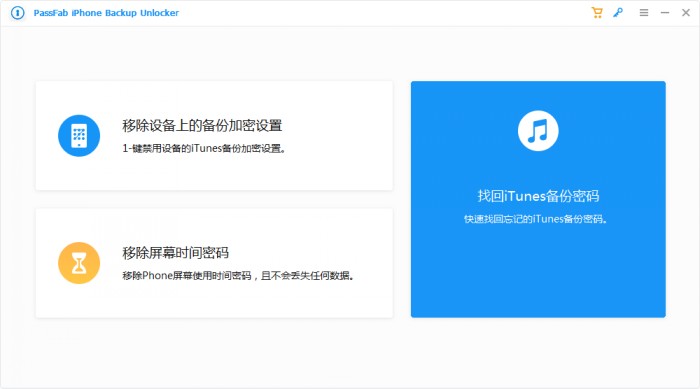Select 移除设备上的备份加密设置 title
This screenshot has width=700, height=389.
(202, 125)
